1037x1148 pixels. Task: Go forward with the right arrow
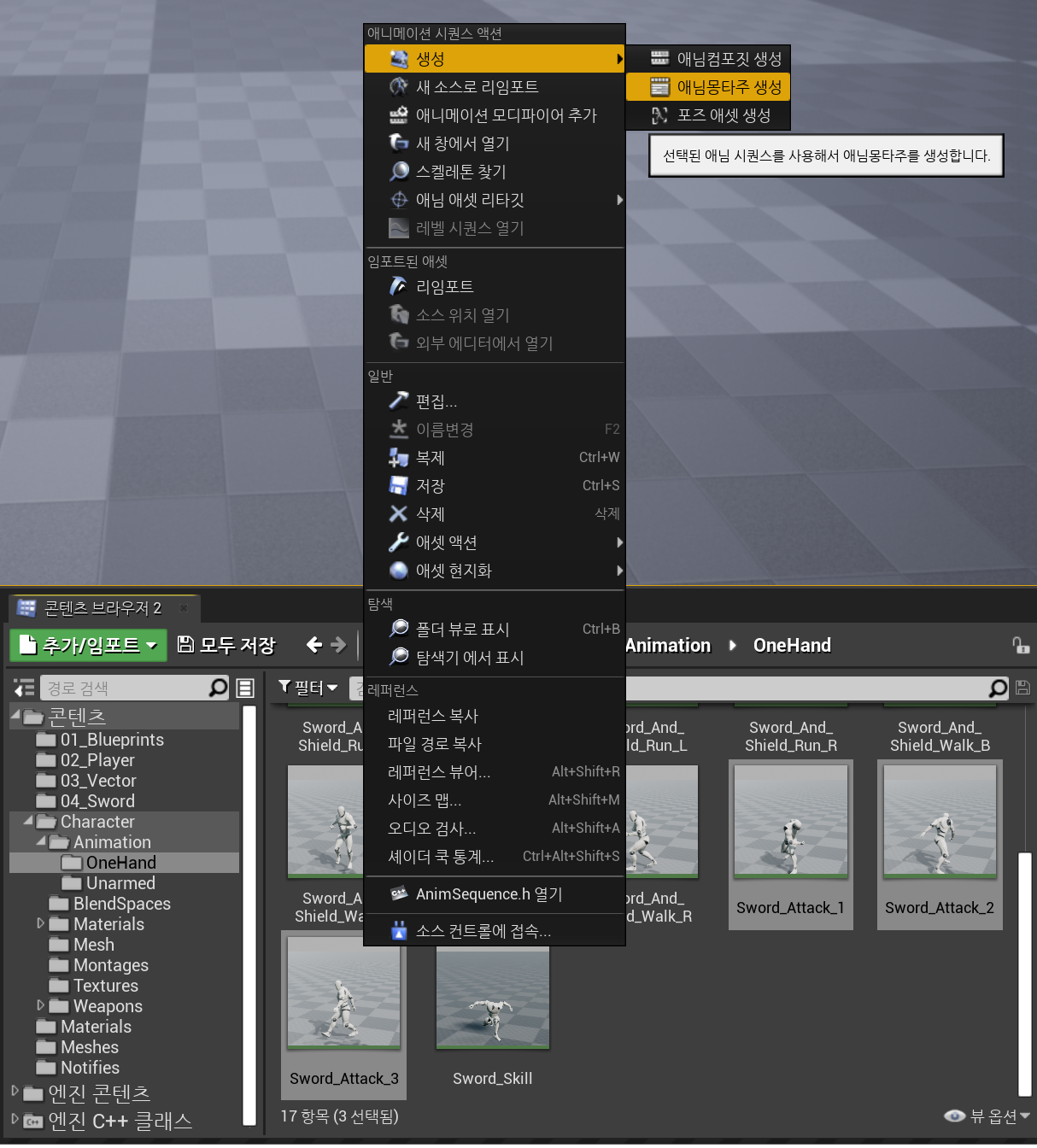[x=338, y=645]
